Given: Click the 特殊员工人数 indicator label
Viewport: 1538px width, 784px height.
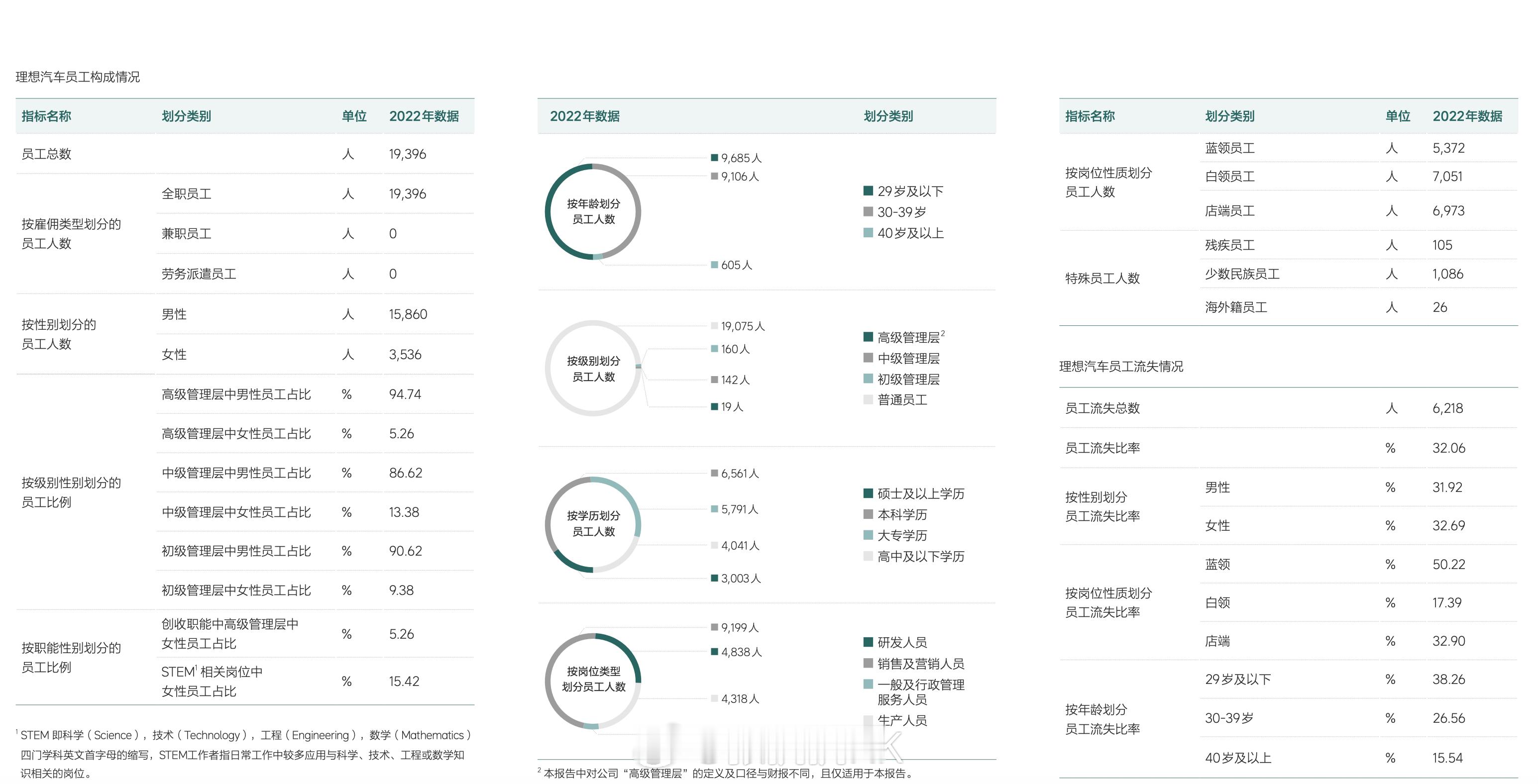Looking at the screenshot, I should point(1103,278).
